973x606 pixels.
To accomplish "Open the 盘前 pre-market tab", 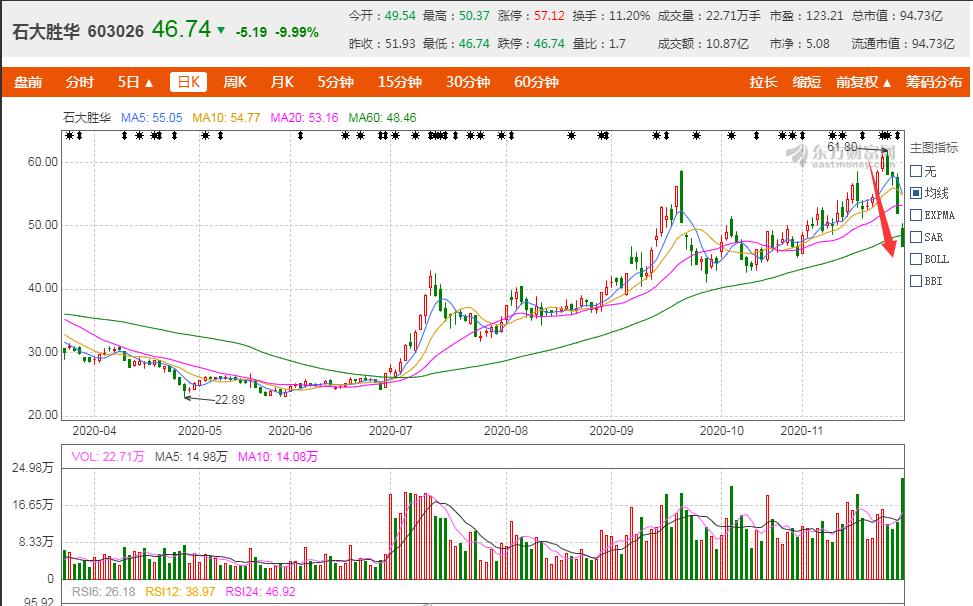I will click(x=28, y=82).
